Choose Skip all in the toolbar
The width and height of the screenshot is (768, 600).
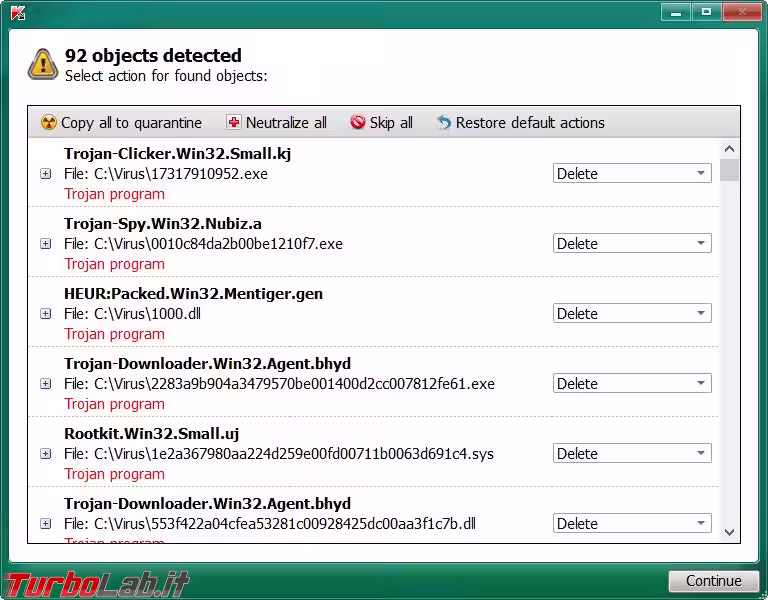point(391,123)
